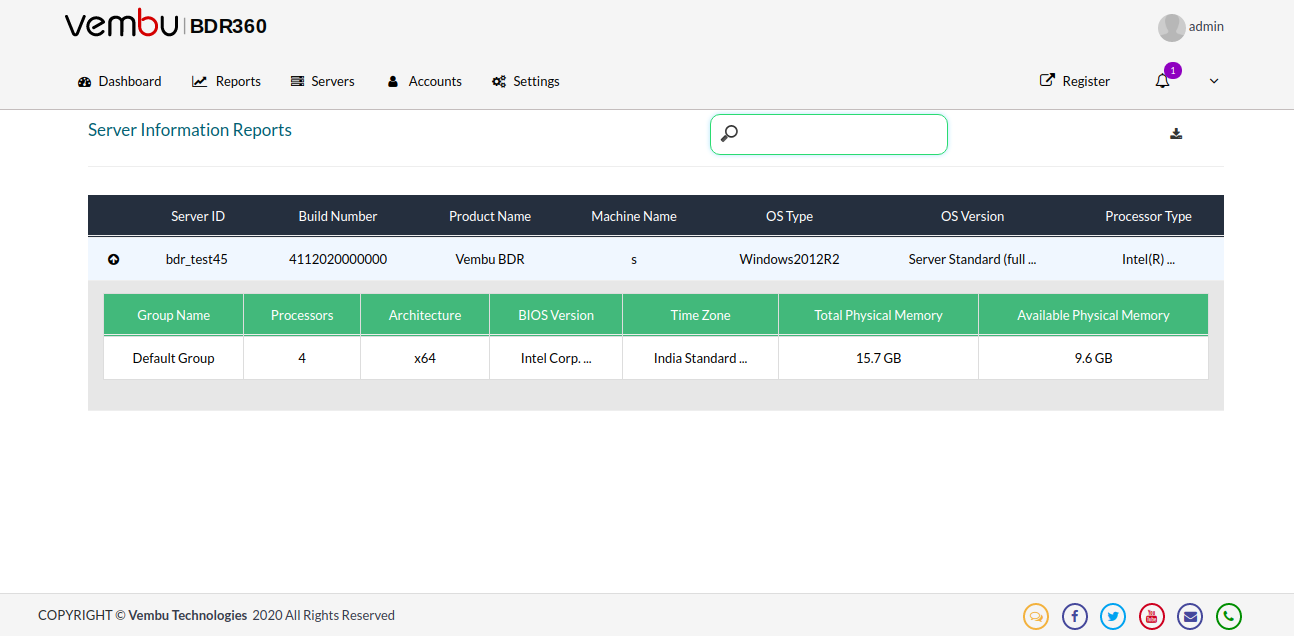Expand the header dropdown chevron beside bell

point(1214,81)
